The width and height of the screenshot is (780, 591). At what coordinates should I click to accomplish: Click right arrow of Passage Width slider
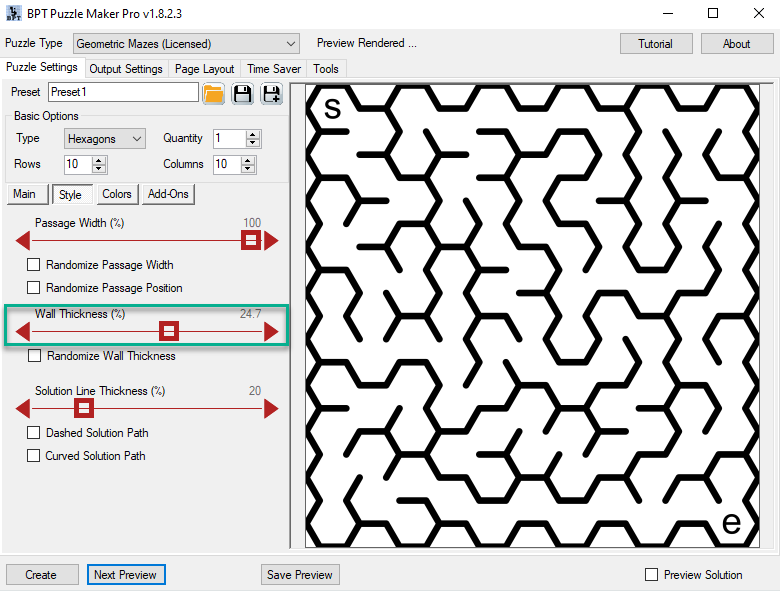(271, 241)
